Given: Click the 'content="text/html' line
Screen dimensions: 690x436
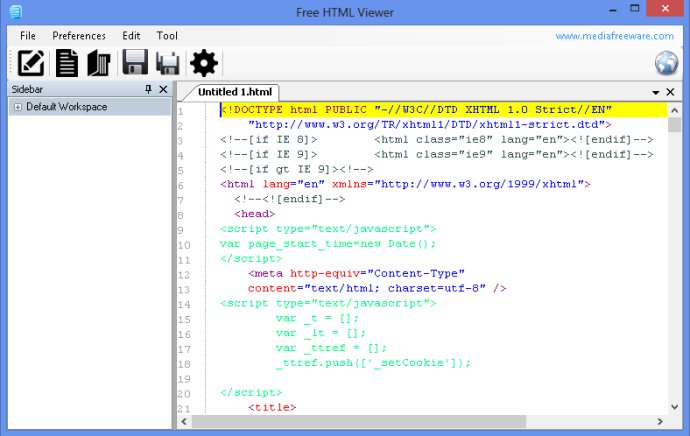Looking at the screenshot, I should coord(377,289).
